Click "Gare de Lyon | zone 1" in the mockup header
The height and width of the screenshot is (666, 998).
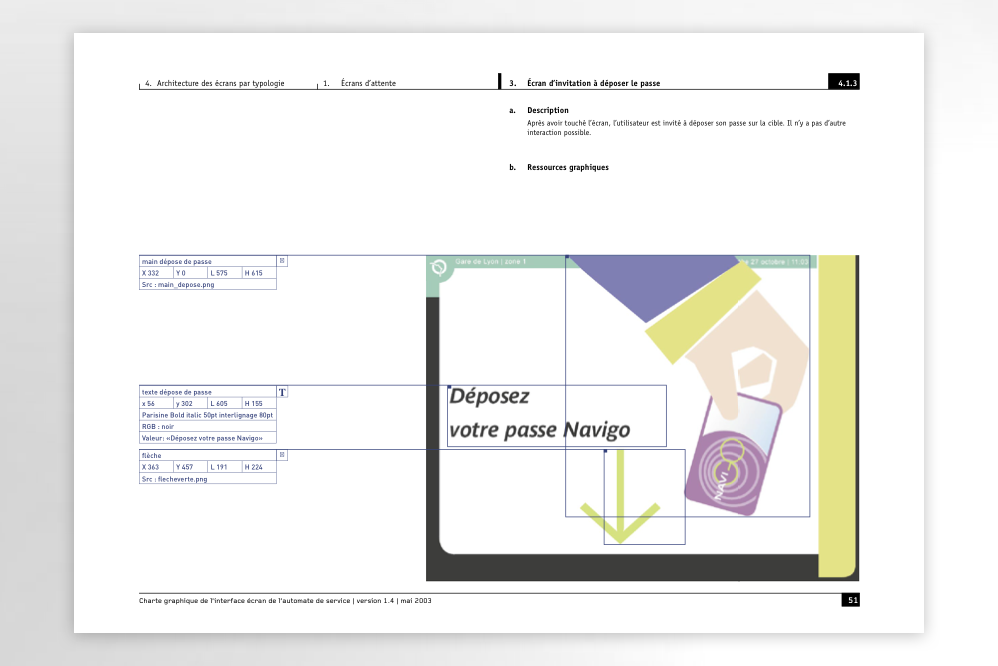pos(491,262)
